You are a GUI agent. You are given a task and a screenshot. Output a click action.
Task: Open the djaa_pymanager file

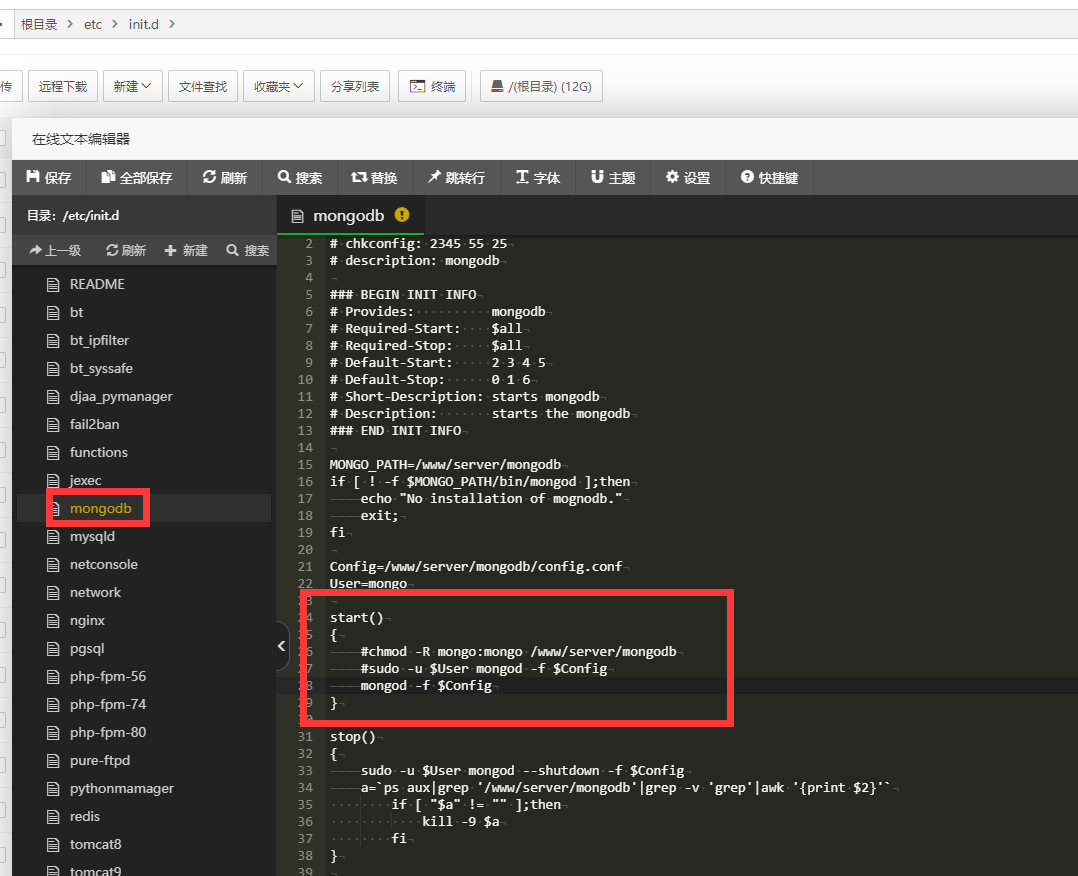[121, 397]
